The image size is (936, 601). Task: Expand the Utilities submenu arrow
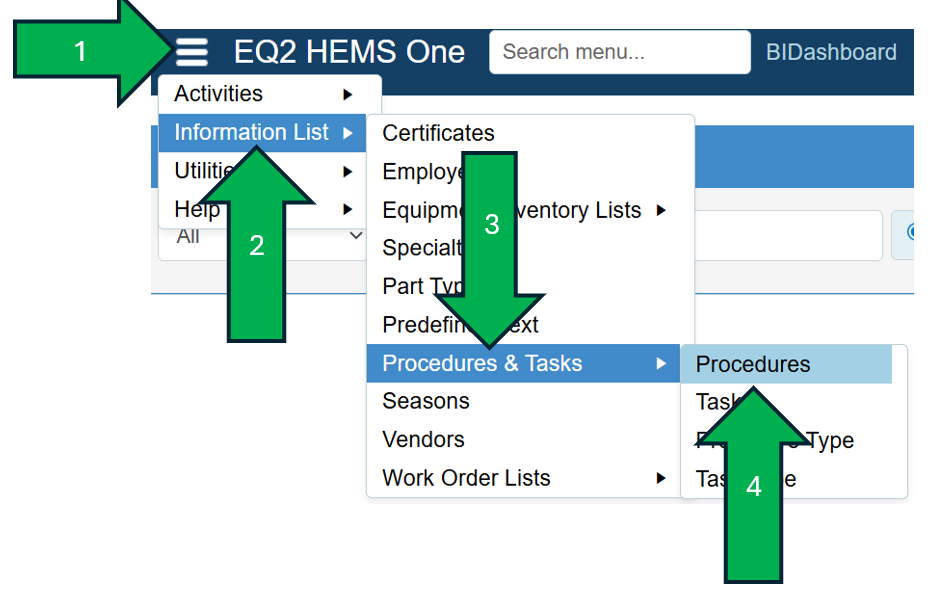347,171
